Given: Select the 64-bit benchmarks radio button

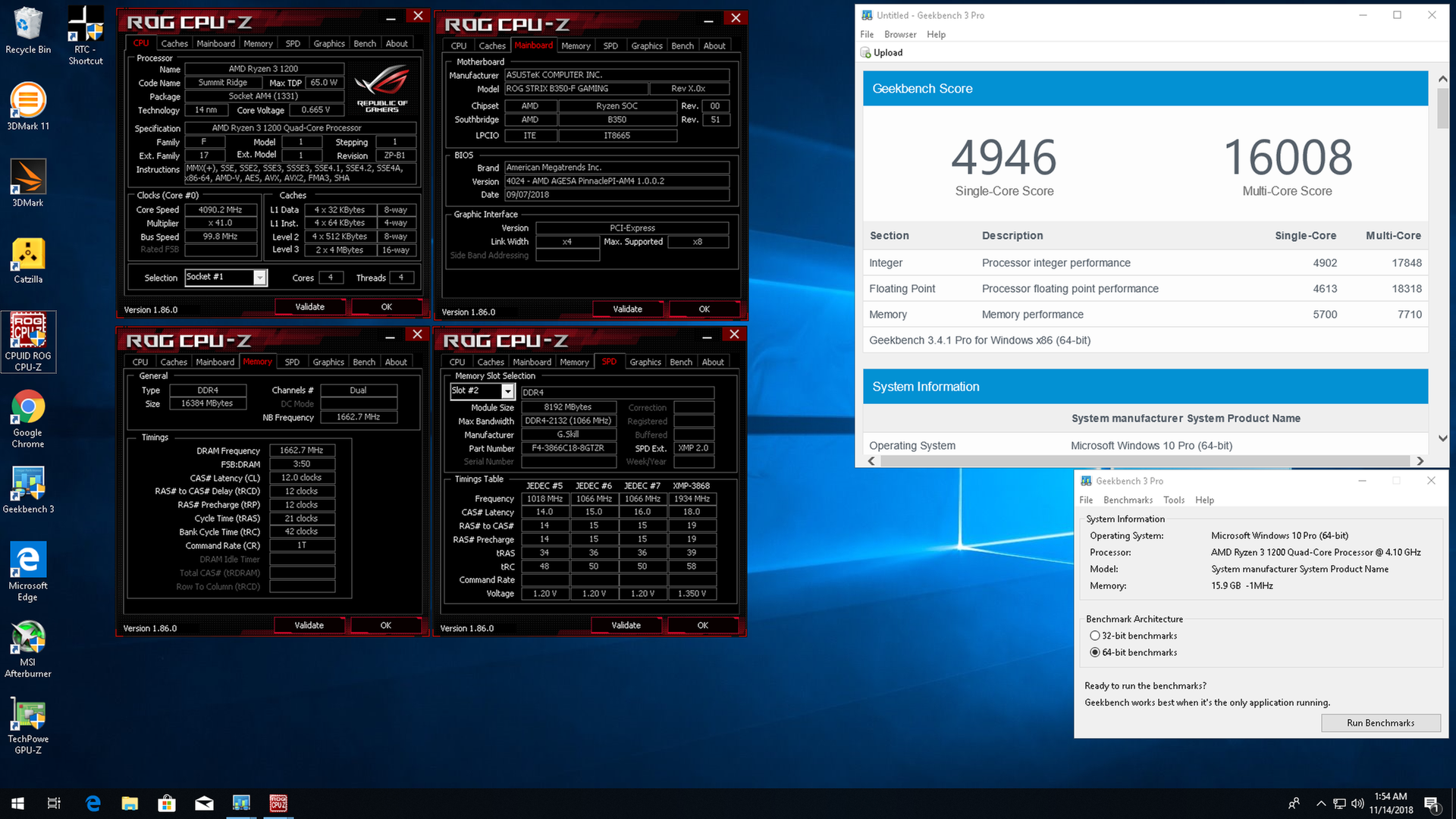Looking at the screenshot, I should point(1094,652).
